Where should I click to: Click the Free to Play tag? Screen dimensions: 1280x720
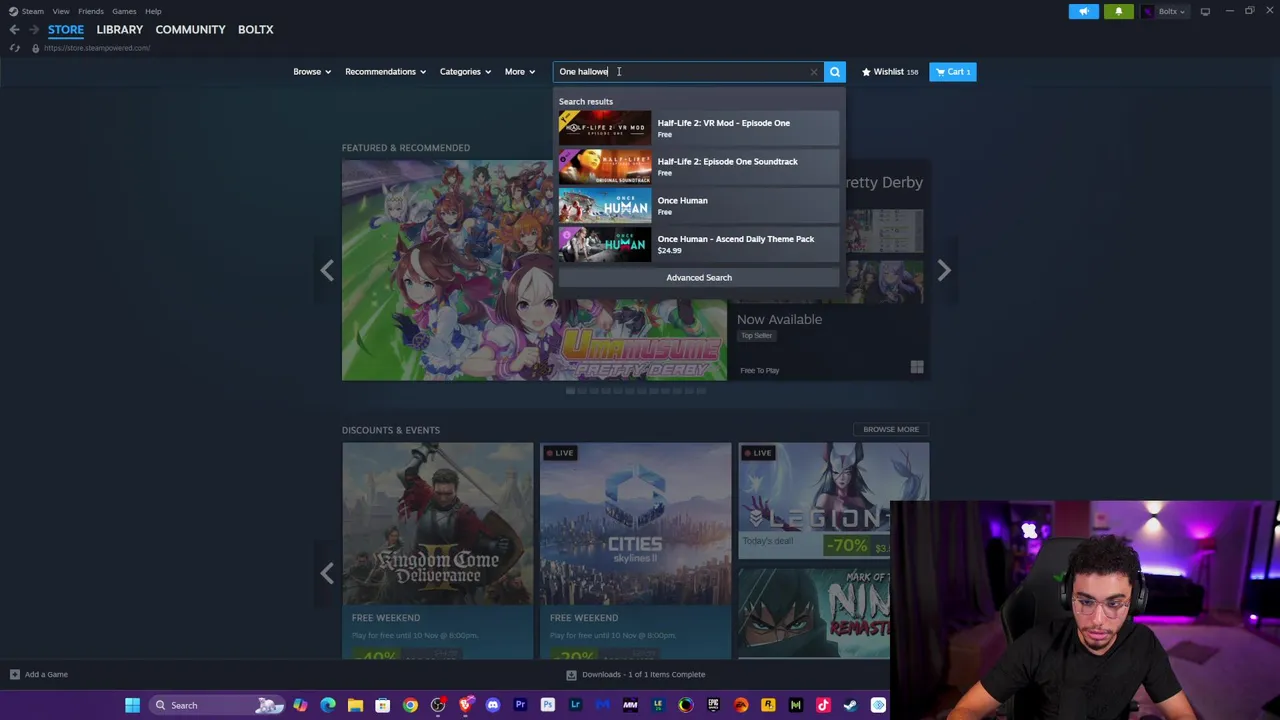759,370
